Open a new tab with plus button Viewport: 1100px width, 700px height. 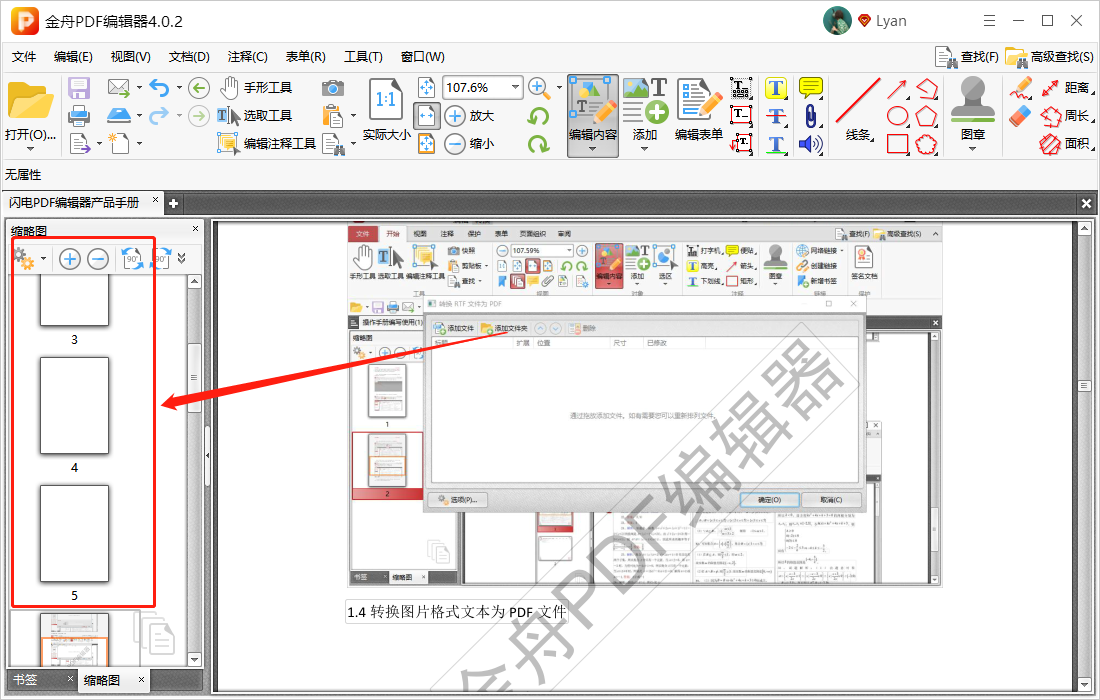173,203
